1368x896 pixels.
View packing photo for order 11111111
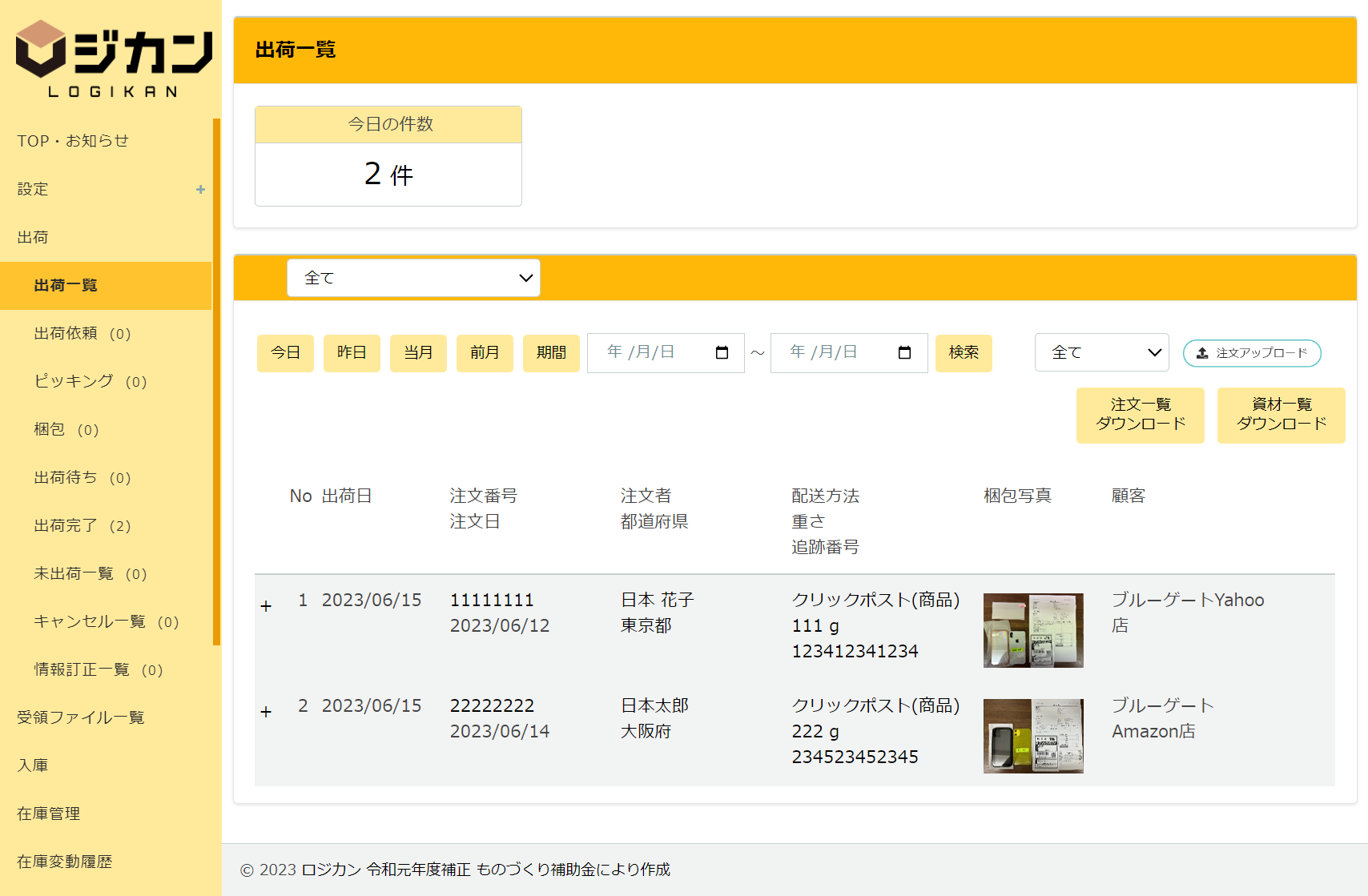tap(1033, 630)
